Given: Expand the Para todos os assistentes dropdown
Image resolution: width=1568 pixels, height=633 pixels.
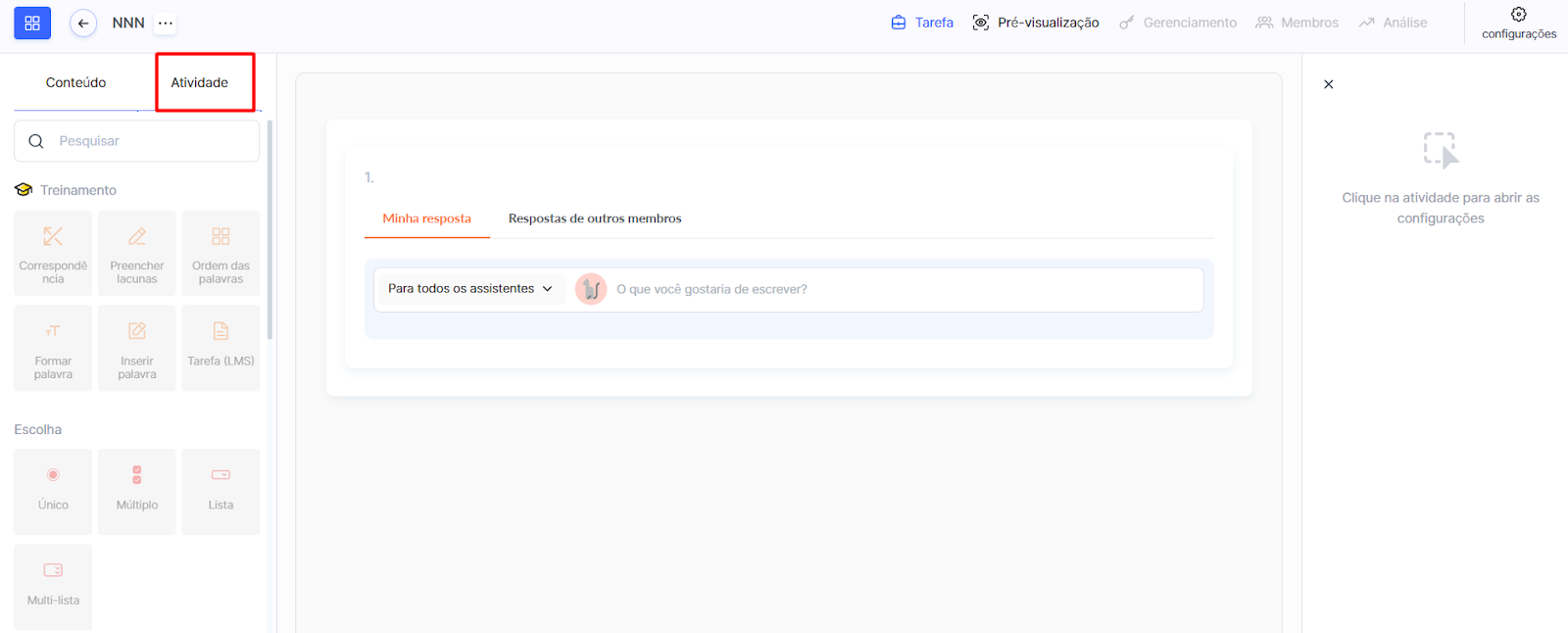Looking at the screenshot, I should pyautogui.click(x=469, y=289).
